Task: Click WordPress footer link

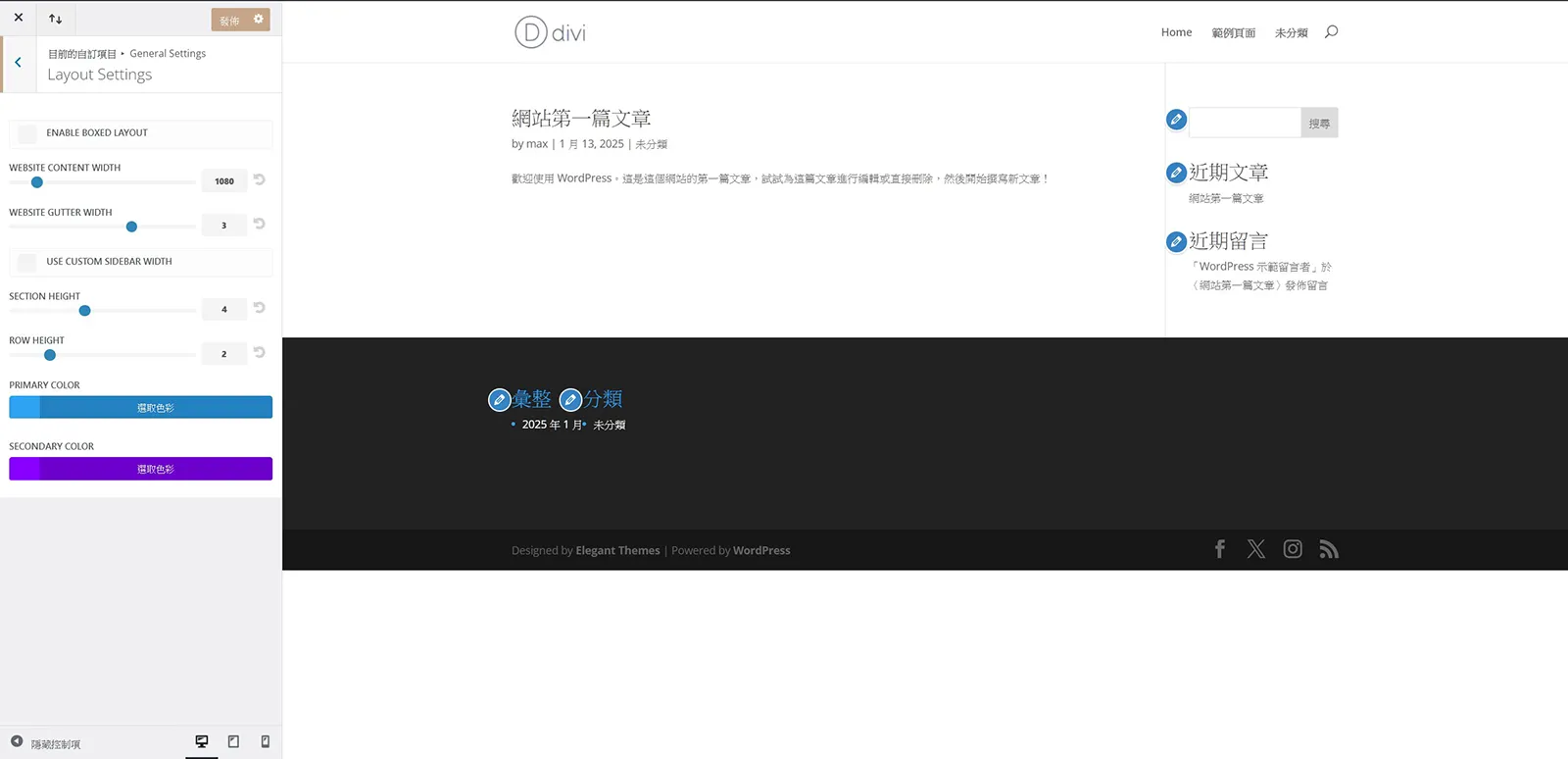Action: [x=761, y=551]
